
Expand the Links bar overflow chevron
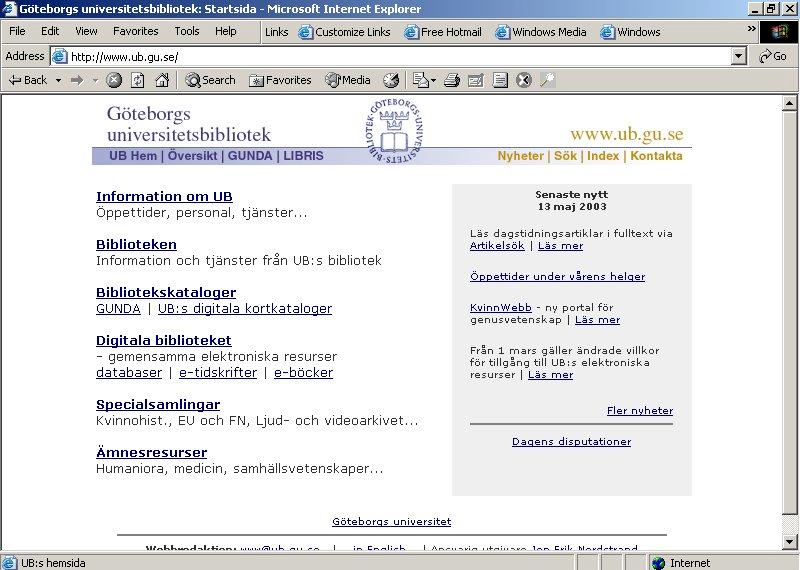point(752,29)
